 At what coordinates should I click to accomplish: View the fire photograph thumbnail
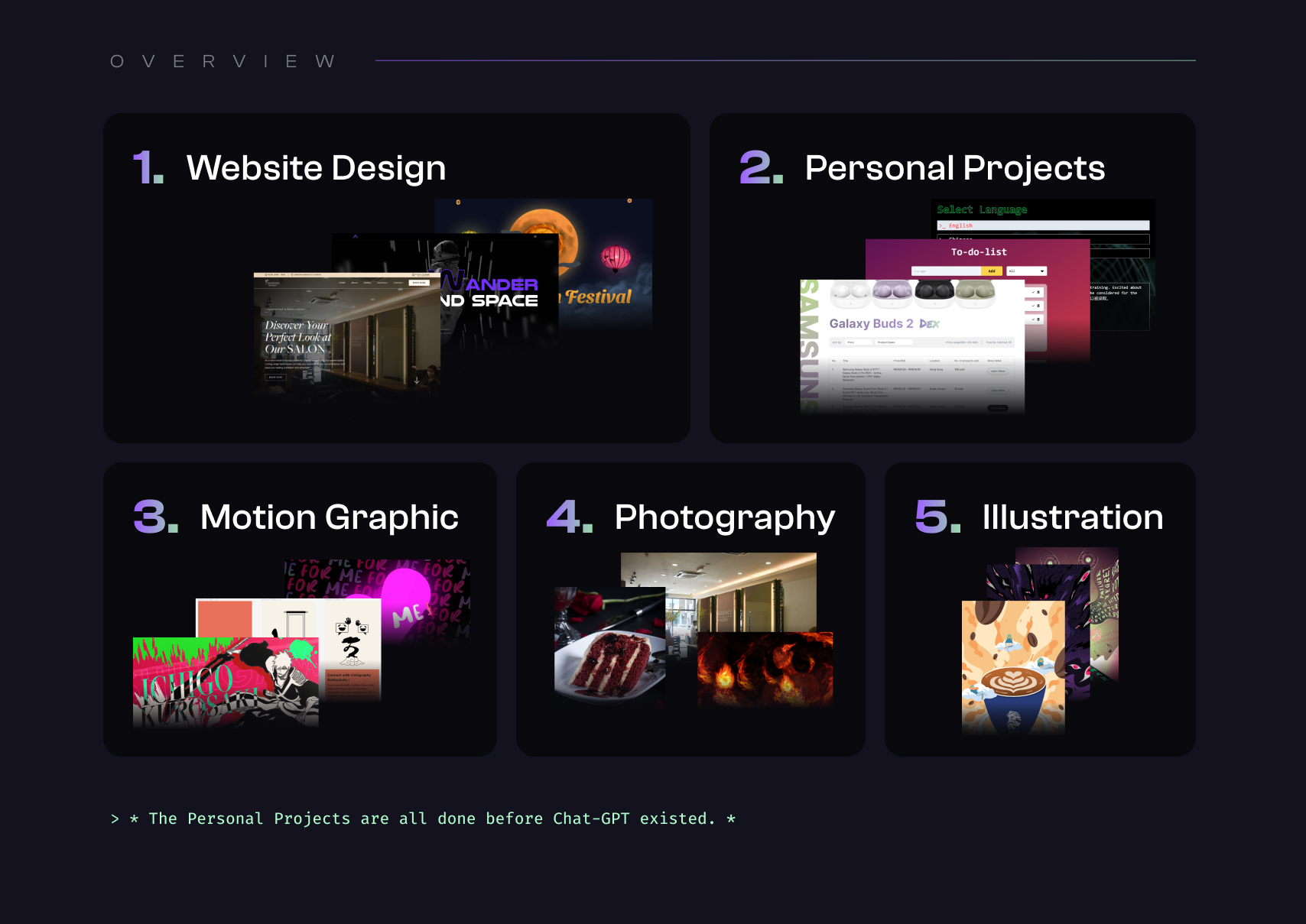click(x=765, y=670)
